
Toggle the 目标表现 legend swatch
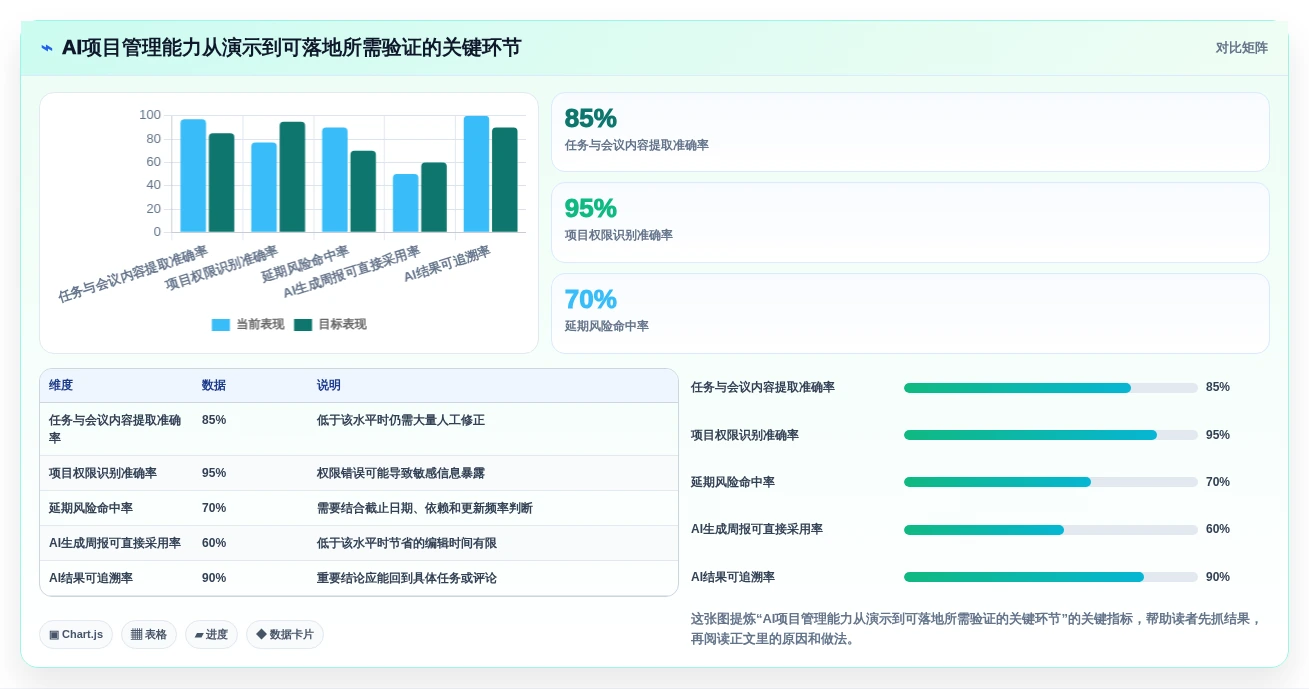tap(303, 325)
